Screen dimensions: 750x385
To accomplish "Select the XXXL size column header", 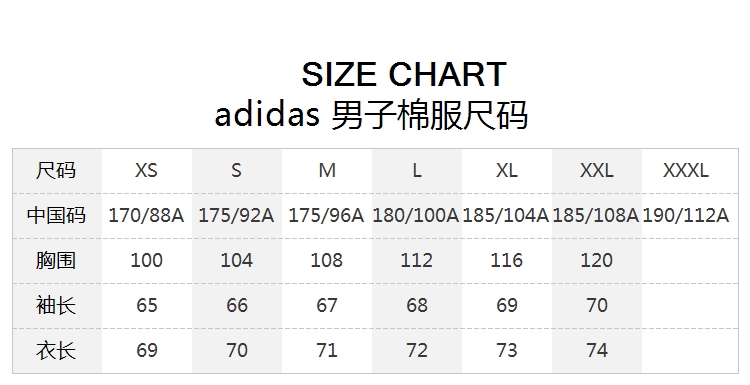I will (685, 170).
